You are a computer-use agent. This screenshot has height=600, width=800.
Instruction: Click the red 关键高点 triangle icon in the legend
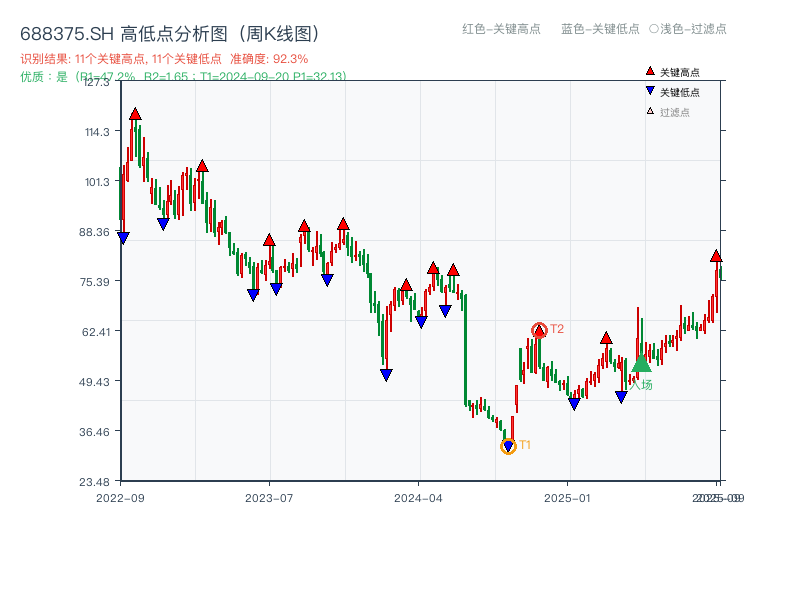(650, 71)
